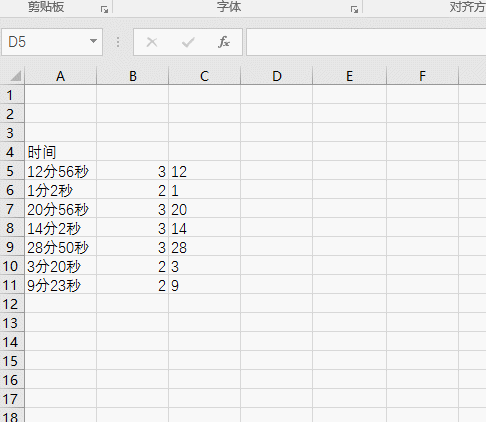Viewport: 486px width, 422px height.
Task: Click the Enter checkmark icon
Action: (188, 42)
